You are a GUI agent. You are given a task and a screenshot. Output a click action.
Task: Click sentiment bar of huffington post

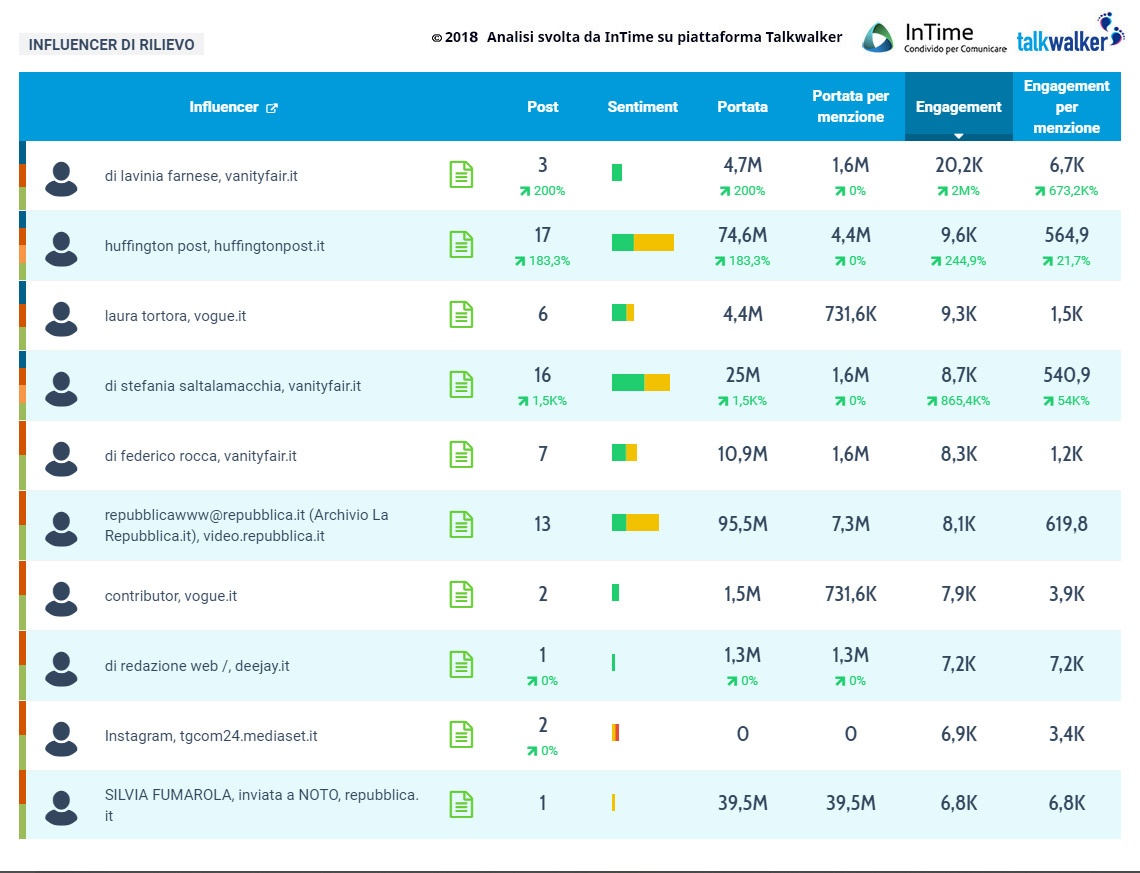click(x=643, y=242)
